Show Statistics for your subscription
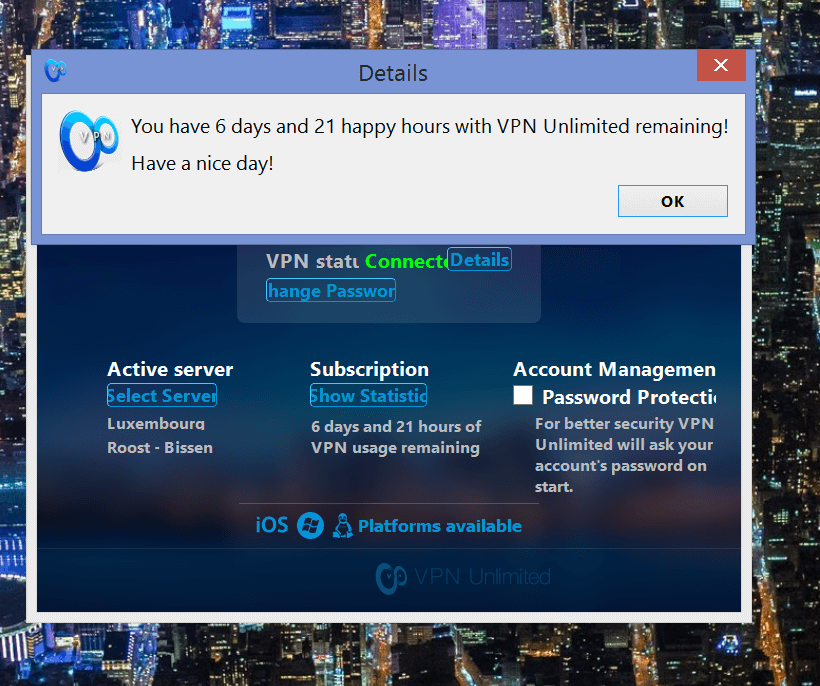The width and height of the screenshot is (820, 686). click(368, 395)
